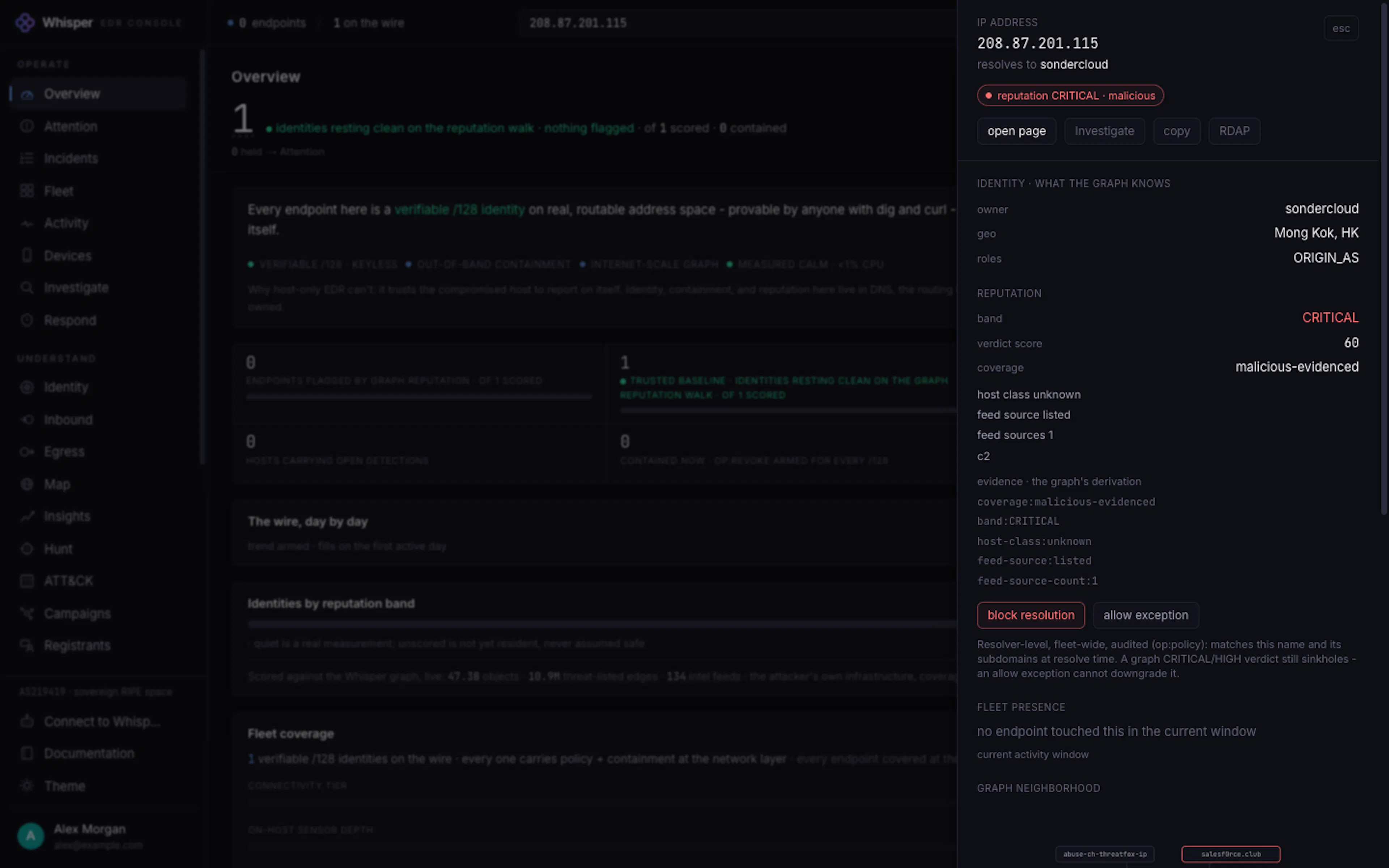Image resolution: width=1389 pixels, height=868 pixels.
Task: Open the Documentation icon
Action: point(27,754)
